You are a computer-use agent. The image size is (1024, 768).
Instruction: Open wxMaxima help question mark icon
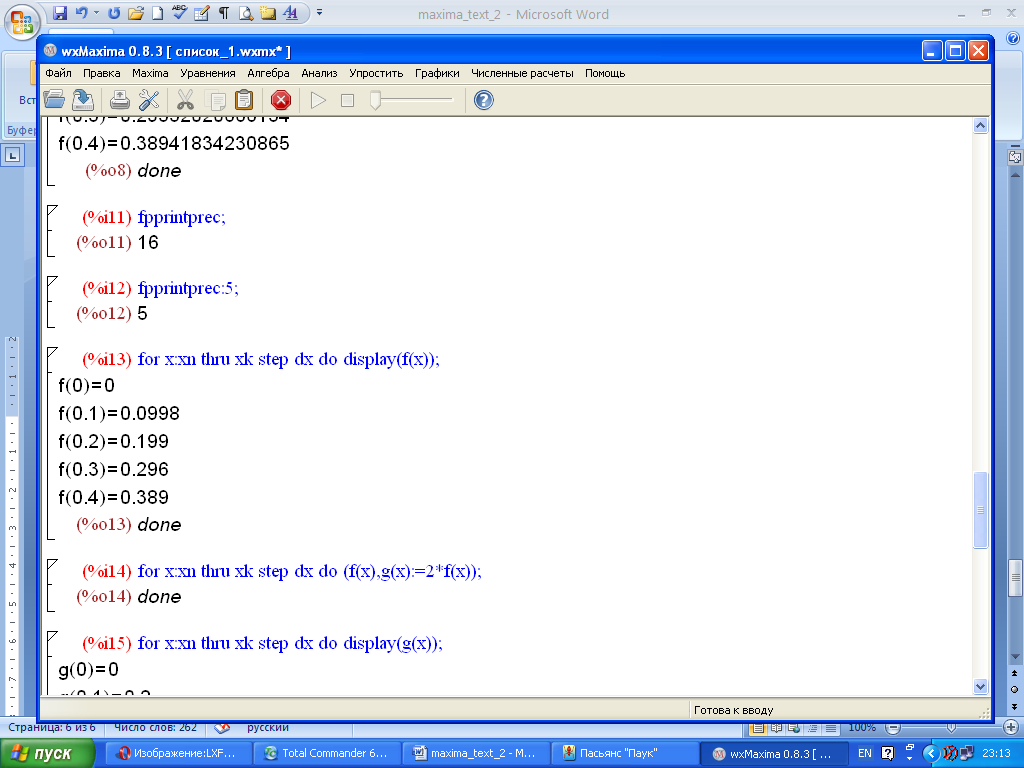[x=483, y=100]
